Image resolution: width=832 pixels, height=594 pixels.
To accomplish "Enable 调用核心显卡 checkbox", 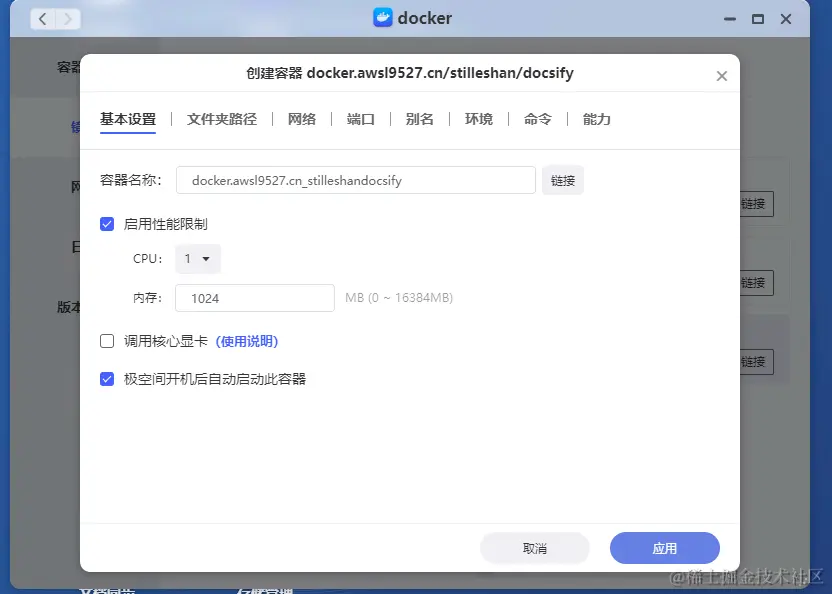I will (107, 341).
